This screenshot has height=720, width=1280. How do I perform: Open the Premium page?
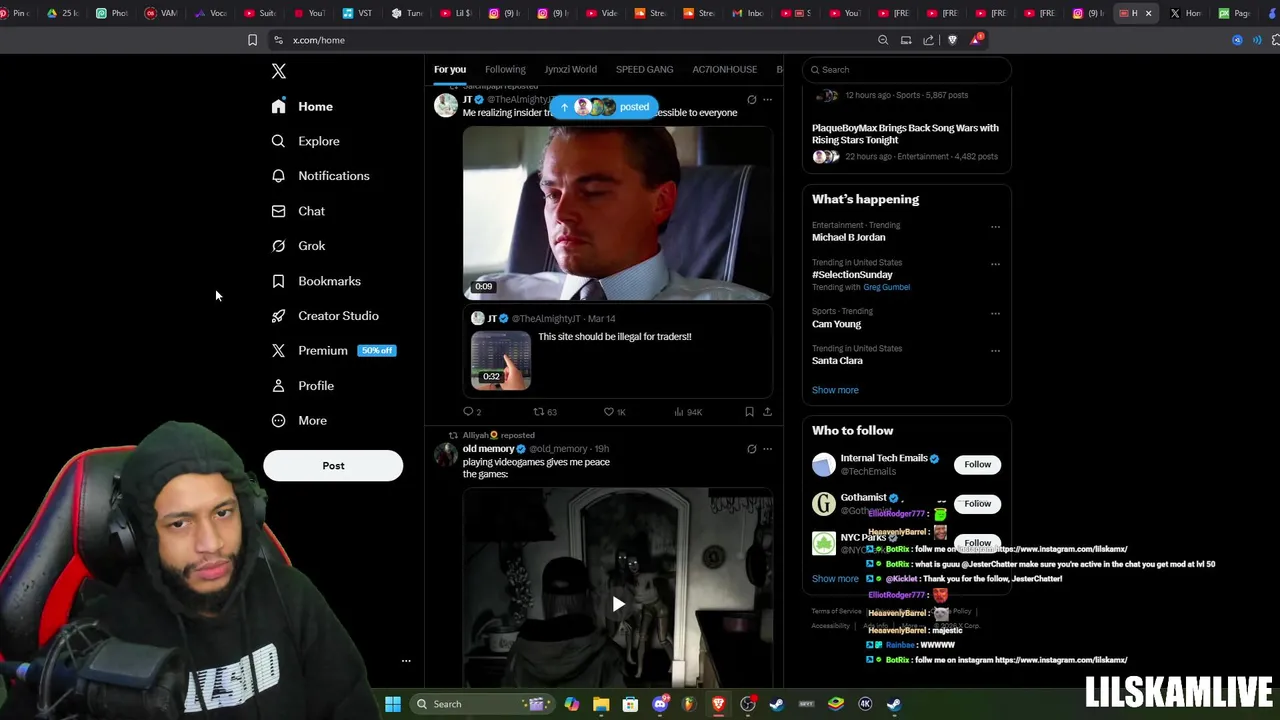point(333,351)
